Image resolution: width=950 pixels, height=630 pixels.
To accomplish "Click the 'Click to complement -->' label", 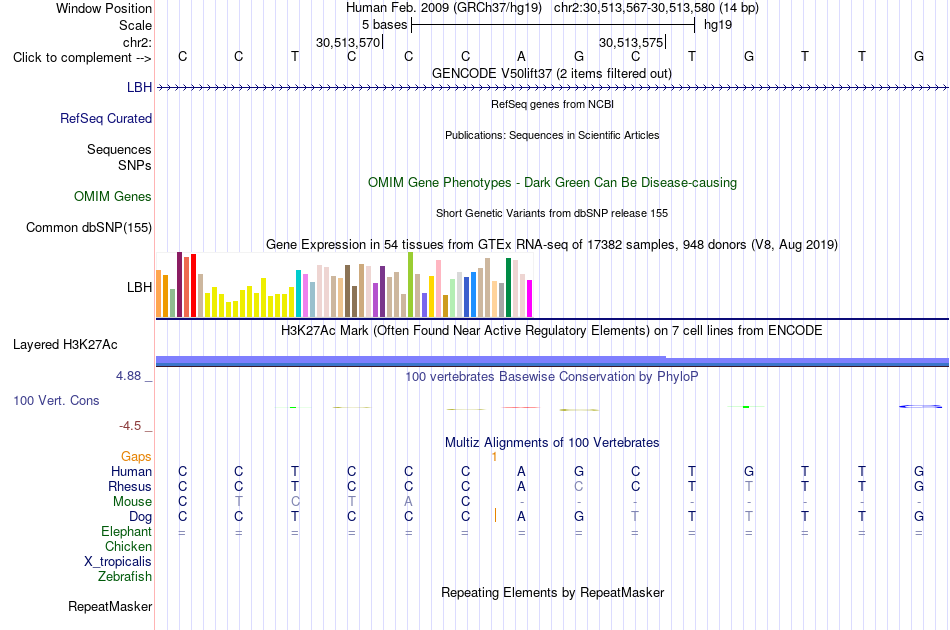I will pyautogui.click(x=82, y=58).
